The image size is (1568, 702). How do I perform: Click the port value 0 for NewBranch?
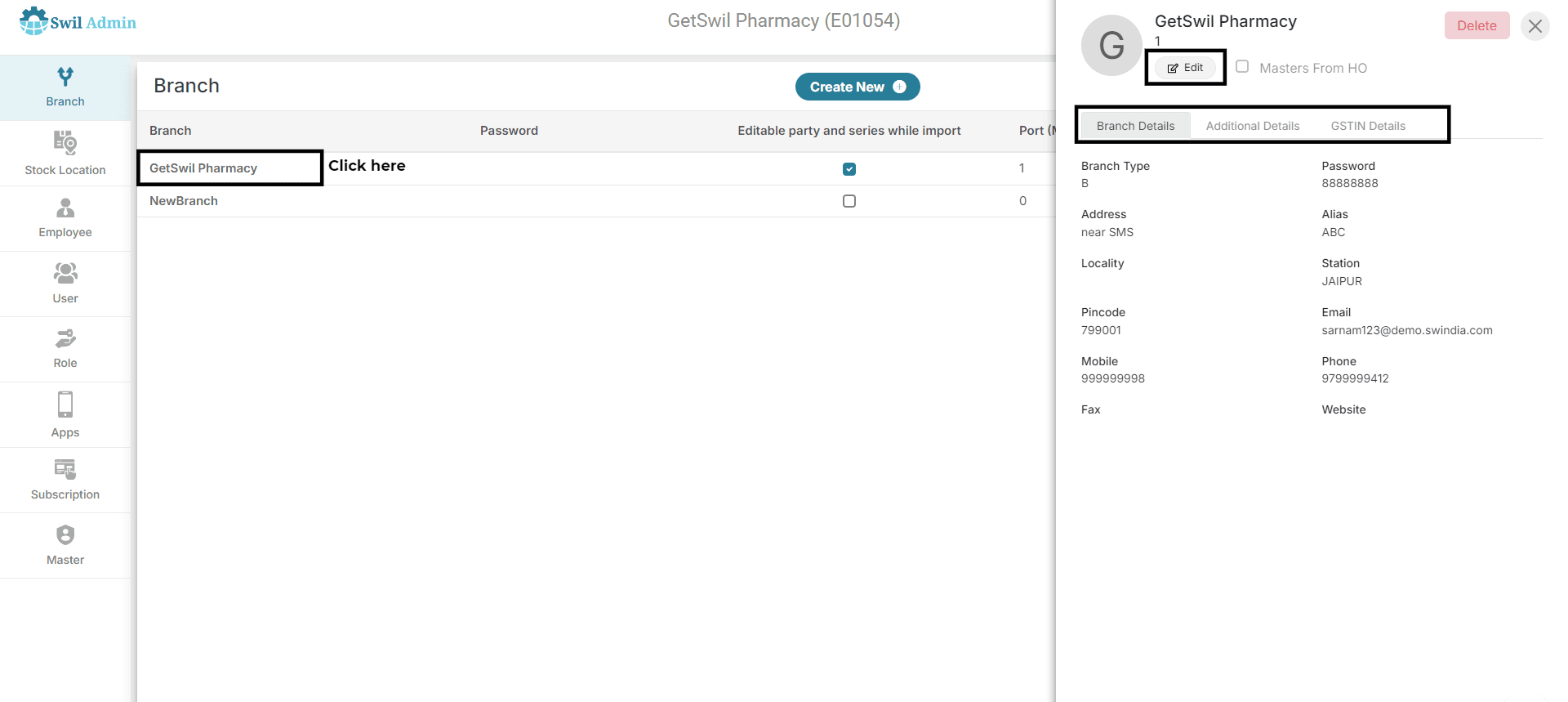click(1022, 201)
